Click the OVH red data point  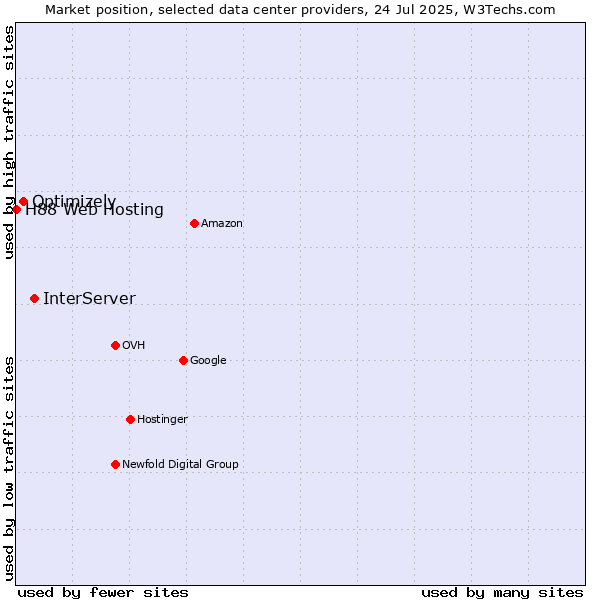pyautogui.click(x=115, y=346)
